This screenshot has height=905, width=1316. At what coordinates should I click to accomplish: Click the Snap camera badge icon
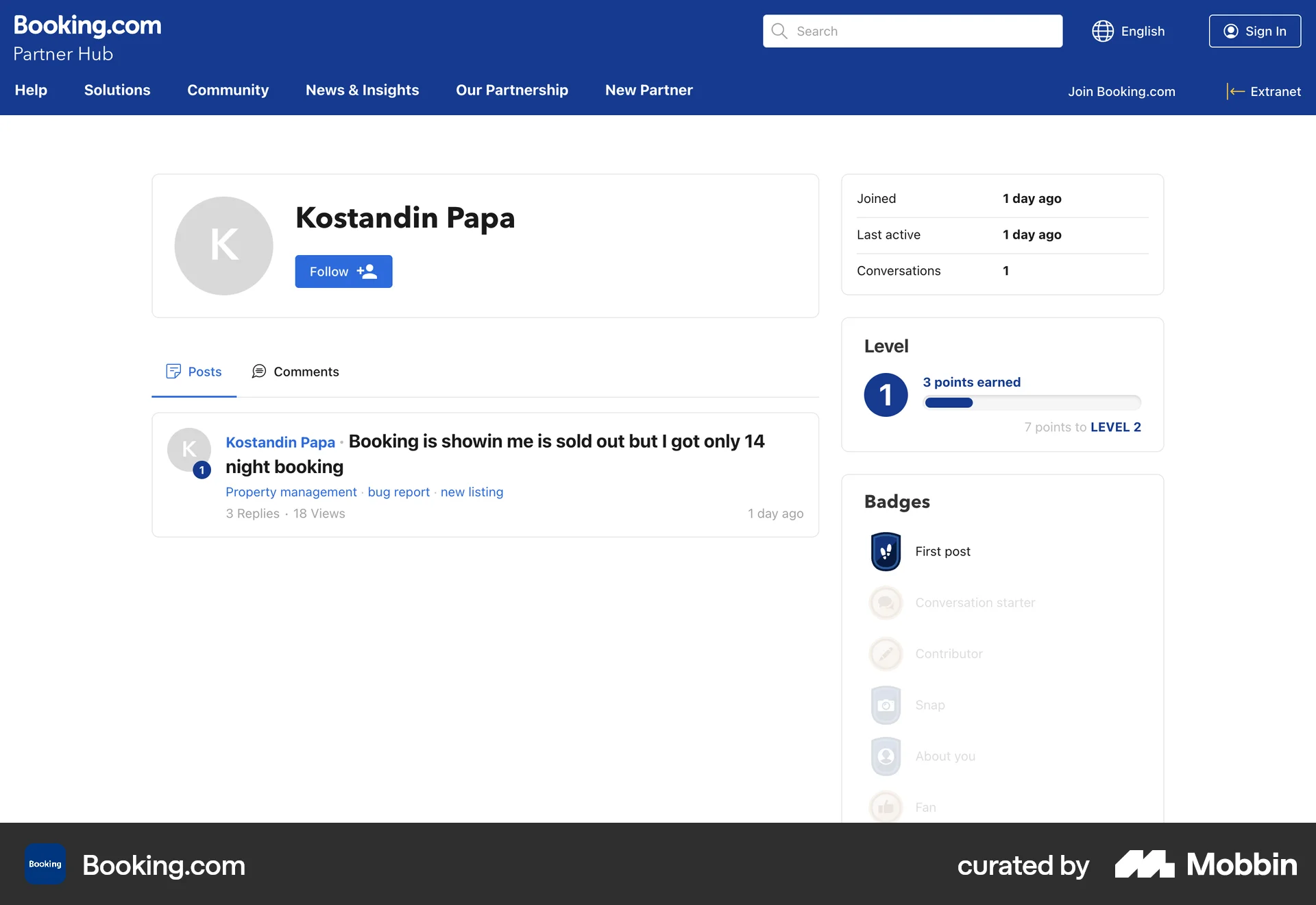886,705
